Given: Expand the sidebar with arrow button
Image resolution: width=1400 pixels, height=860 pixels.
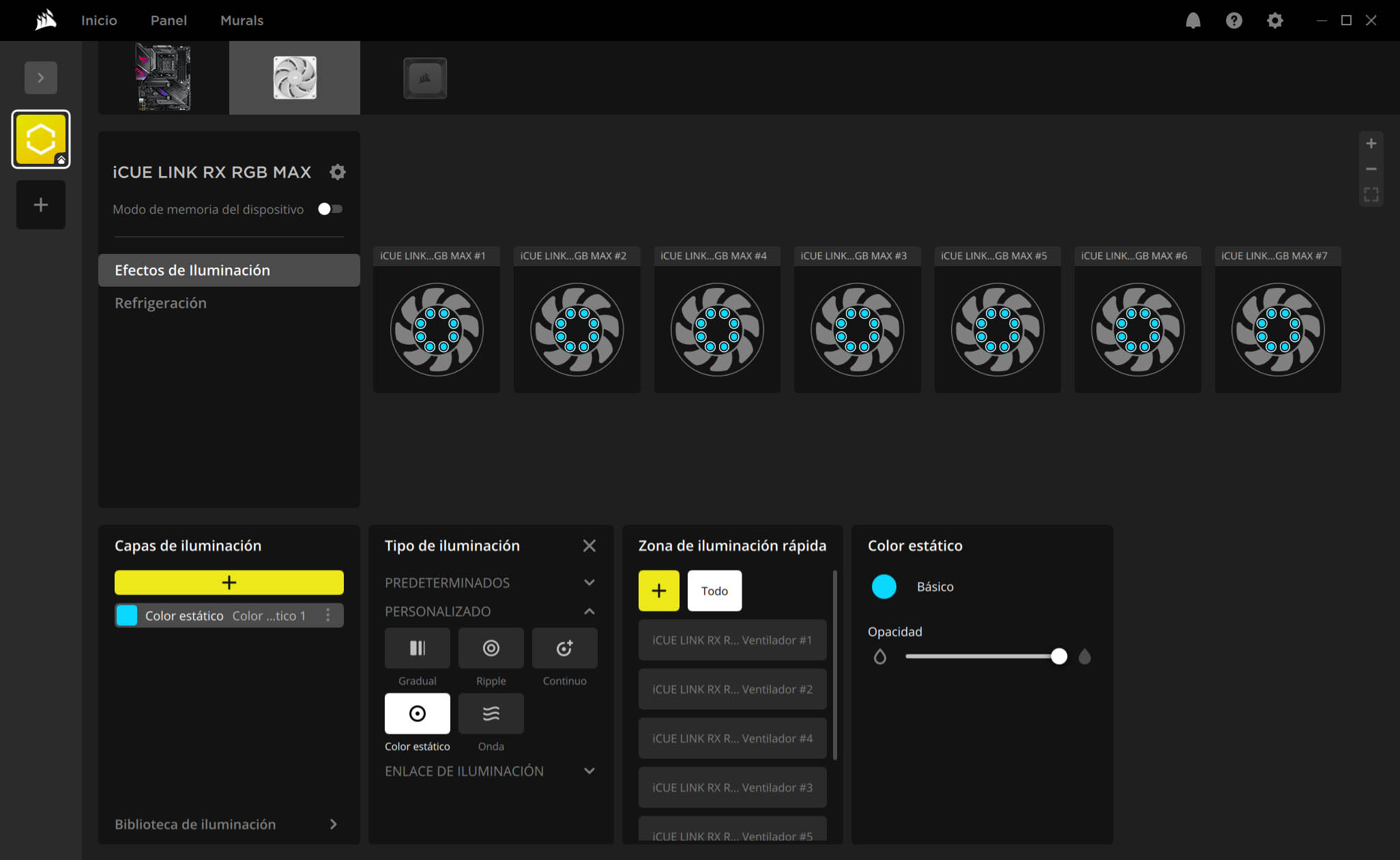Looking at the screenshot, I should (x=41, y=78).
